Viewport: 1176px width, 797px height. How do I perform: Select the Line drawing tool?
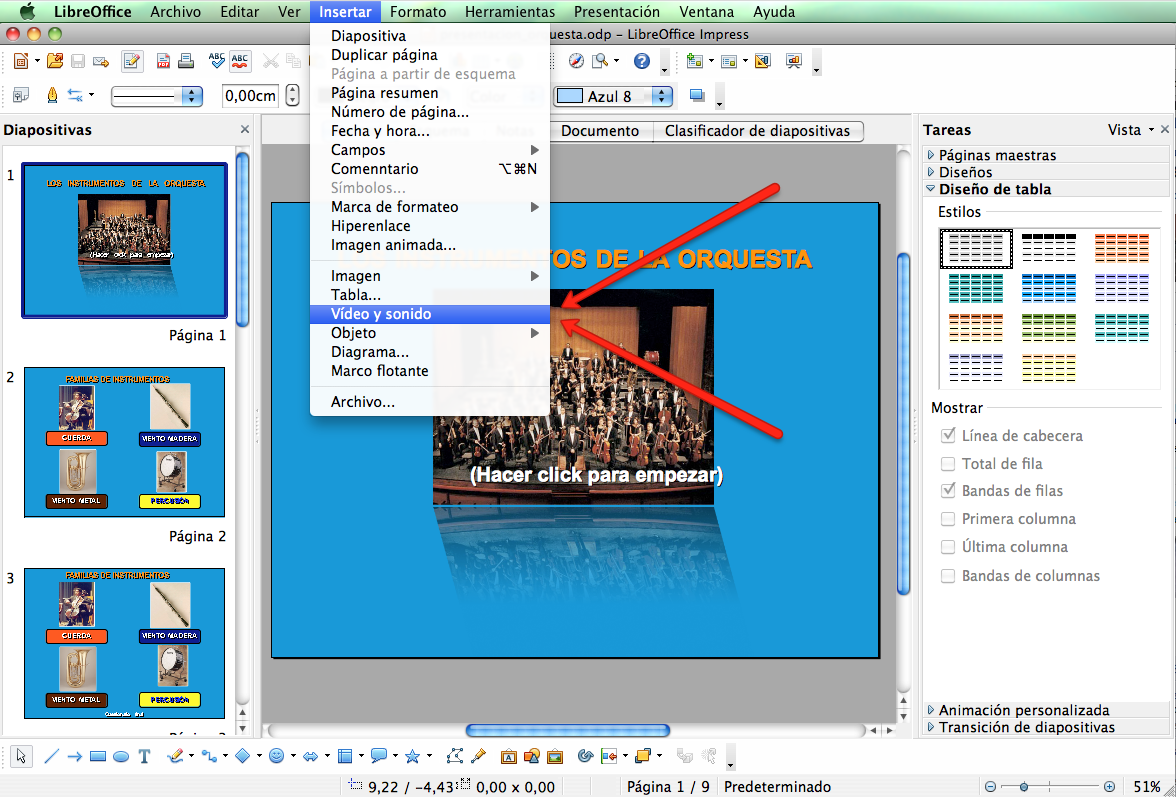click(51, 756)
